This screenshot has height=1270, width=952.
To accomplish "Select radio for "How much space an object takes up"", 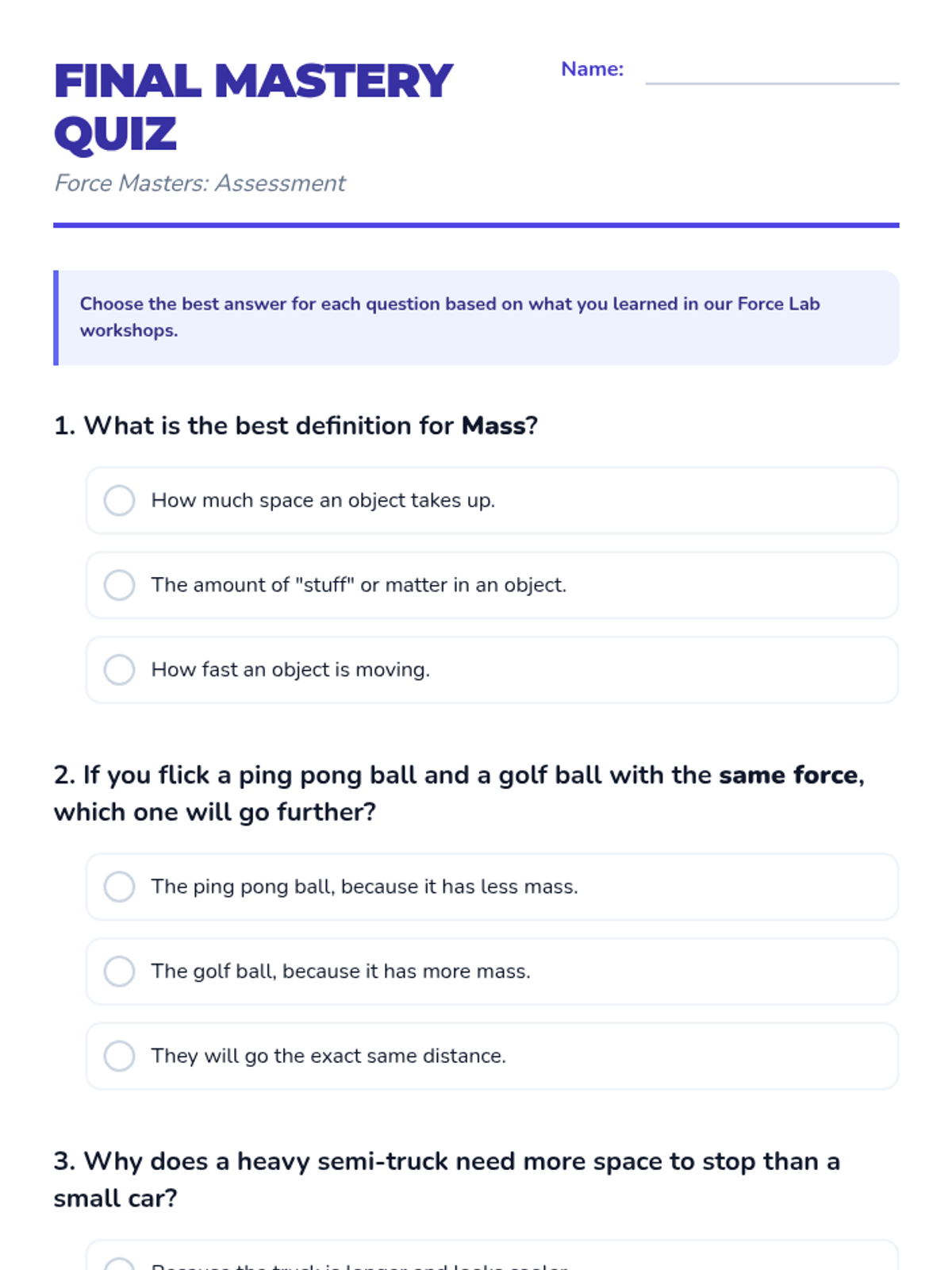I will coord(119,501).
